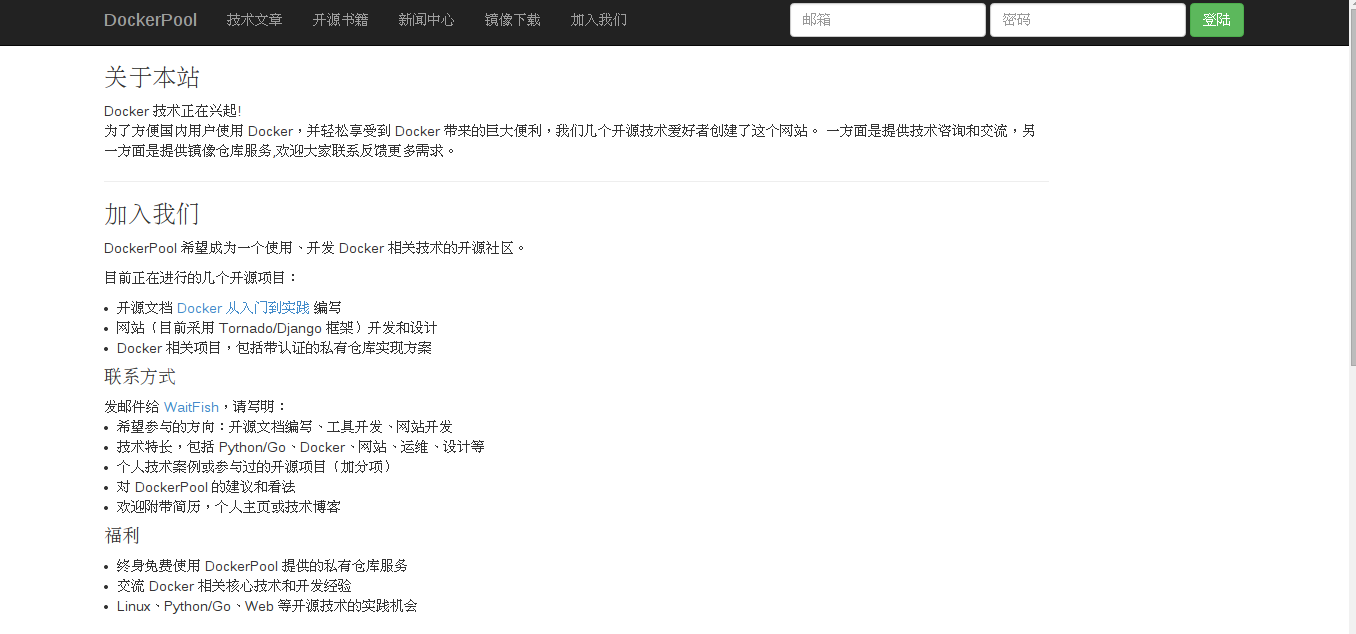Focus the 邮箱 email input field
Screen dimensions: 1356x634
(887, 20)
